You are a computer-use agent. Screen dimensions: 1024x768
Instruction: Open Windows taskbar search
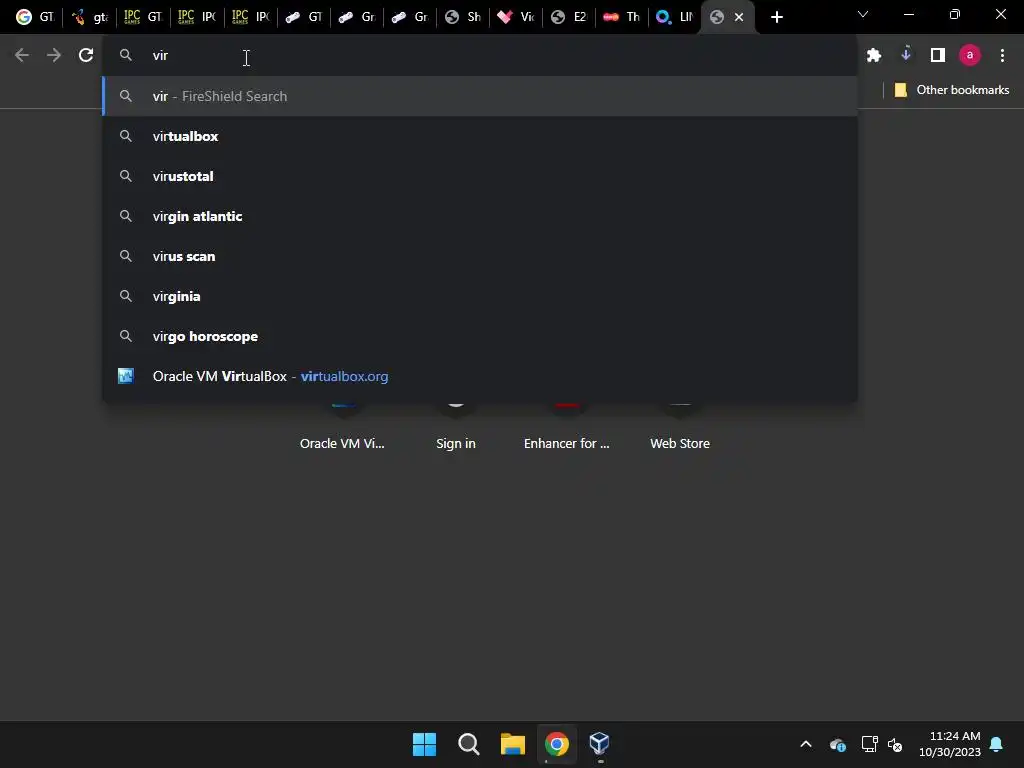click(468, 744)
